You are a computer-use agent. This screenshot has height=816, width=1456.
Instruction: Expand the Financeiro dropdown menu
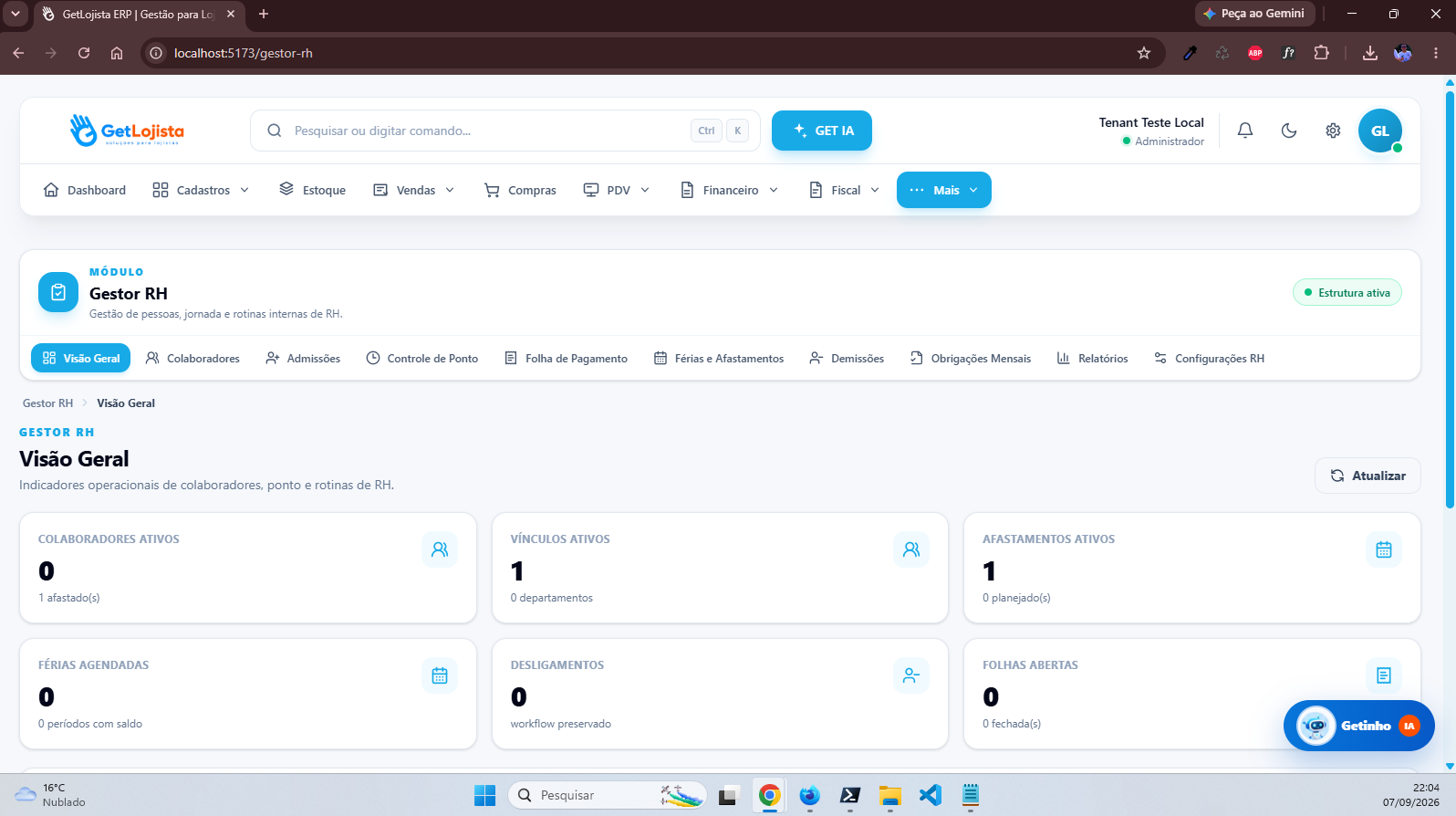[729, 190]
